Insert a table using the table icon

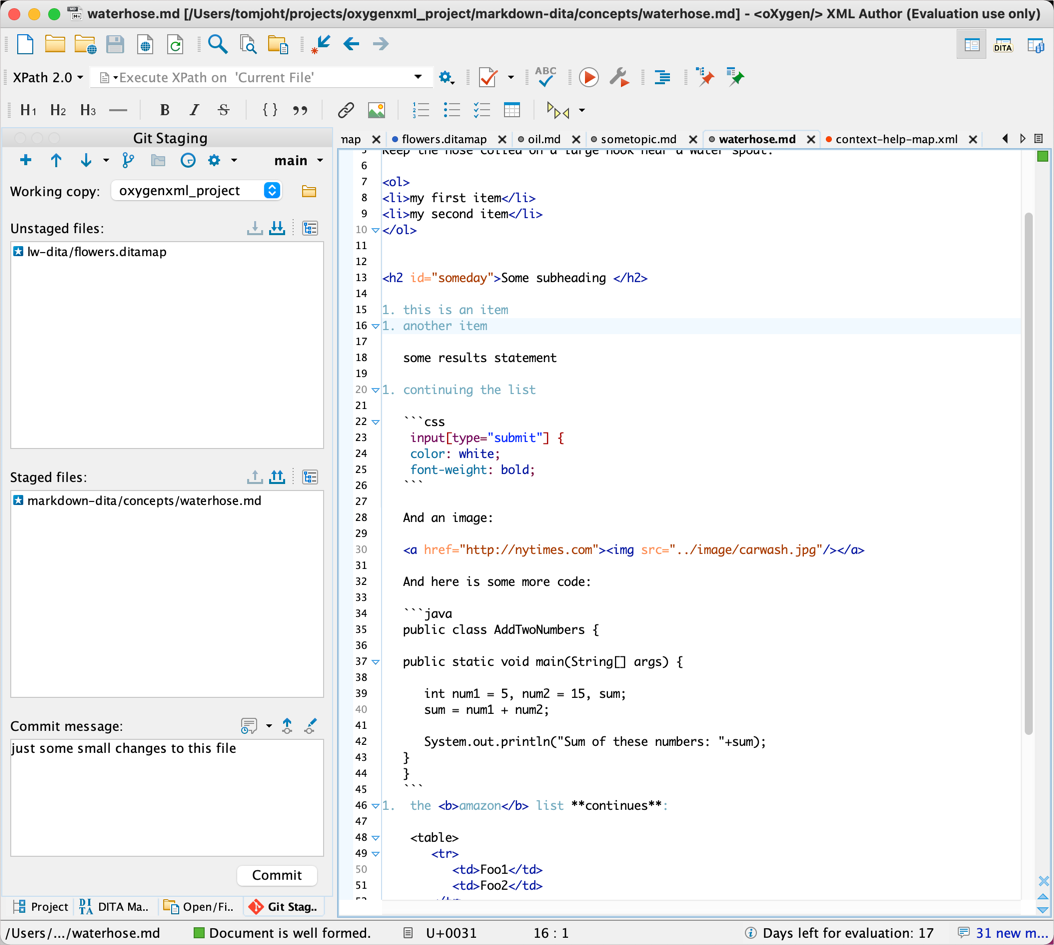coord(512,110)
